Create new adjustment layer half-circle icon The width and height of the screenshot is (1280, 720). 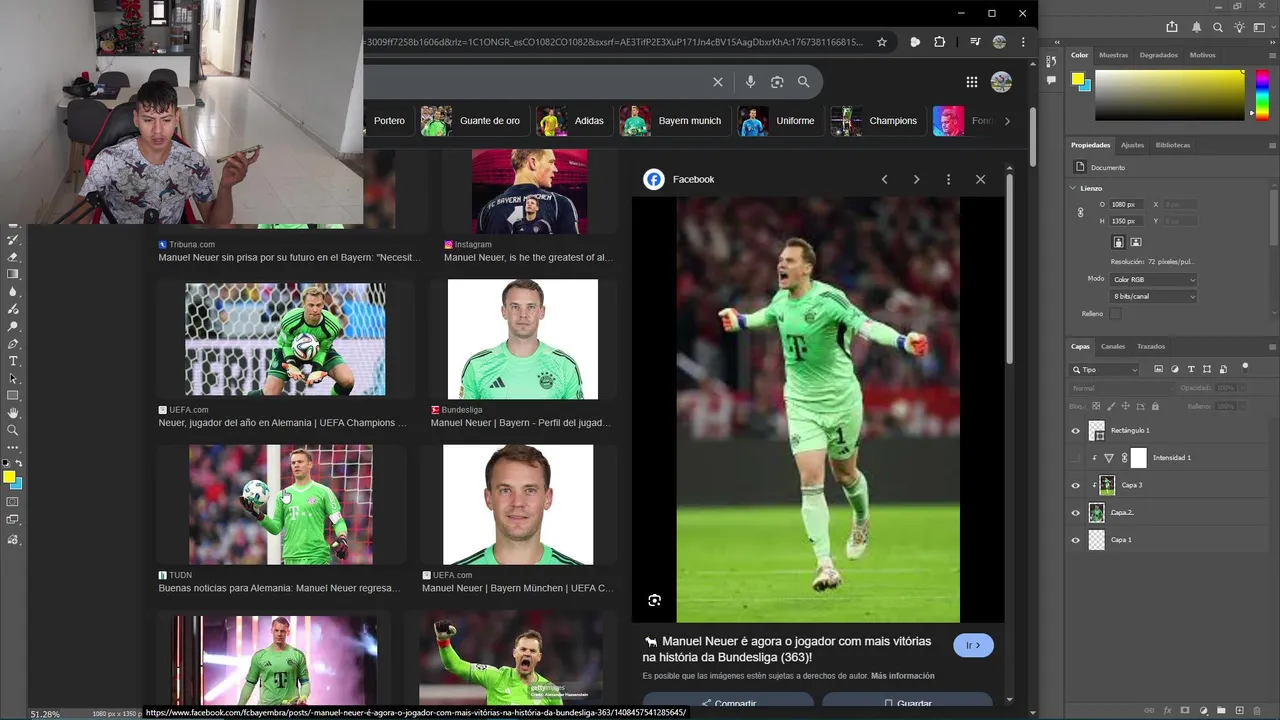click(x=1203, y=710)
